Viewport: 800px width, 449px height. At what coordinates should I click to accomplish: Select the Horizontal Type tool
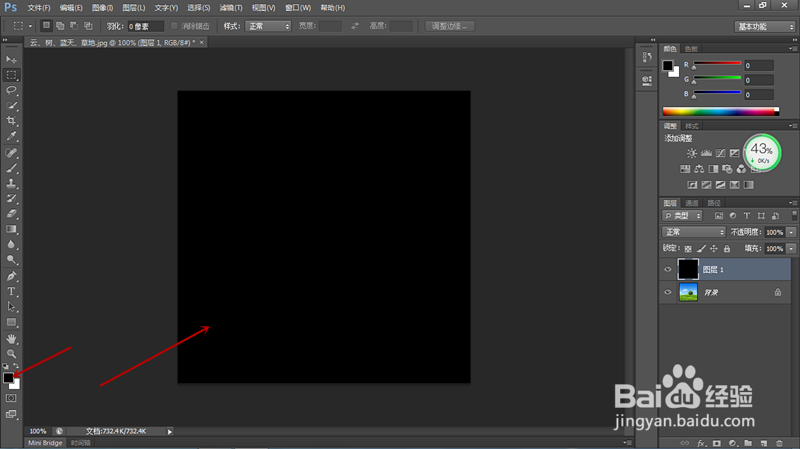coord(11,291)
